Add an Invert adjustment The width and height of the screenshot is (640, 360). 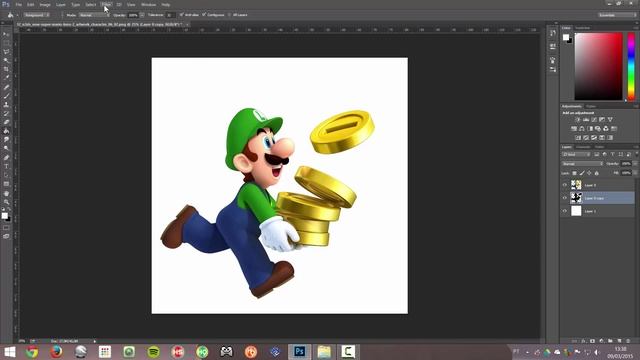pos(578,138)
